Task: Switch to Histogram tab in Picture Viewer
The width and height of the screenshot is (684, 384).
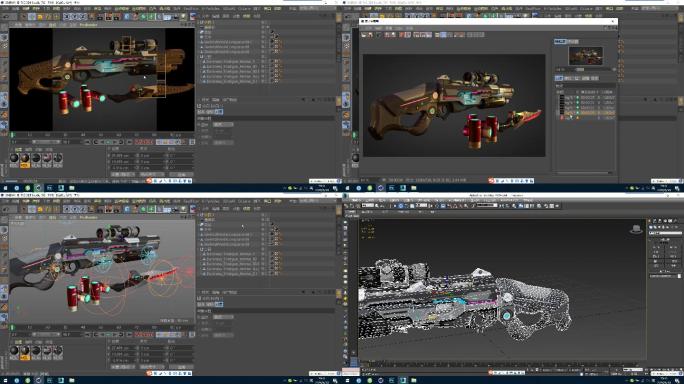Action: click(573, 41)
